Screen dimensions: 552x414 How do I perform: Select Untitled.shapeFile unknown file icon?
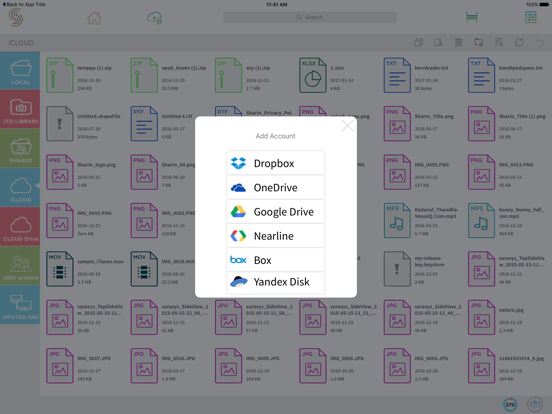tap(60, 124)
